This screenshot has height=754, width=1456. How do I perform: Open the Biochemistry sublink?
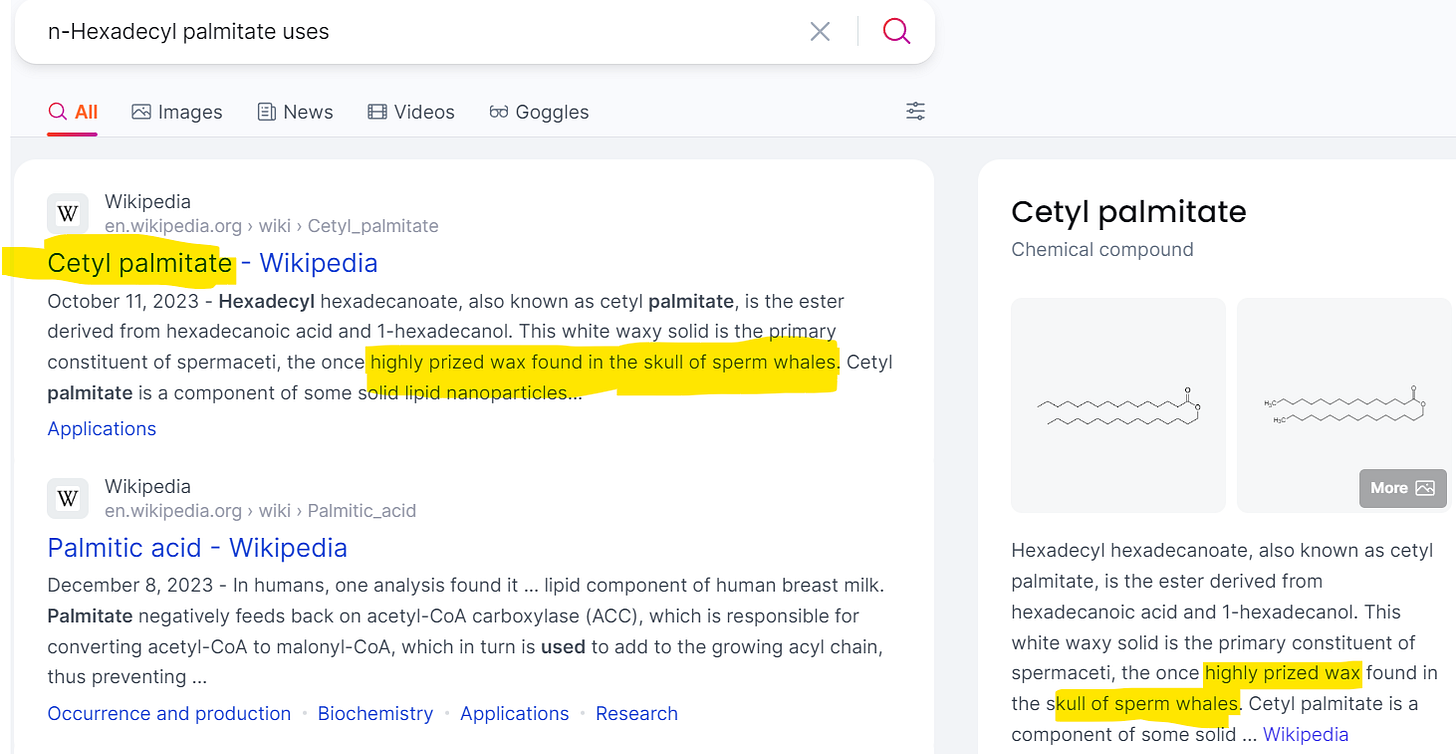pos(375,714)
